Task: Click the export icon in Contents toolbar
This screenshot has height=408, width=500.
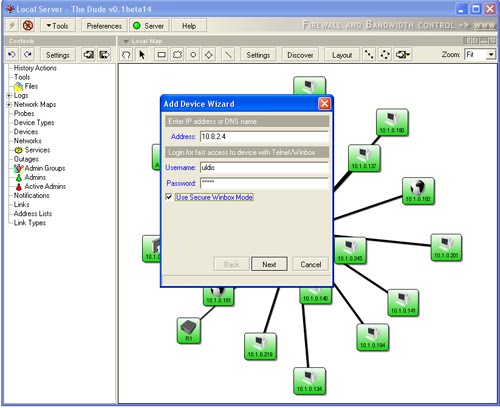Action: [x=104, y=54]
